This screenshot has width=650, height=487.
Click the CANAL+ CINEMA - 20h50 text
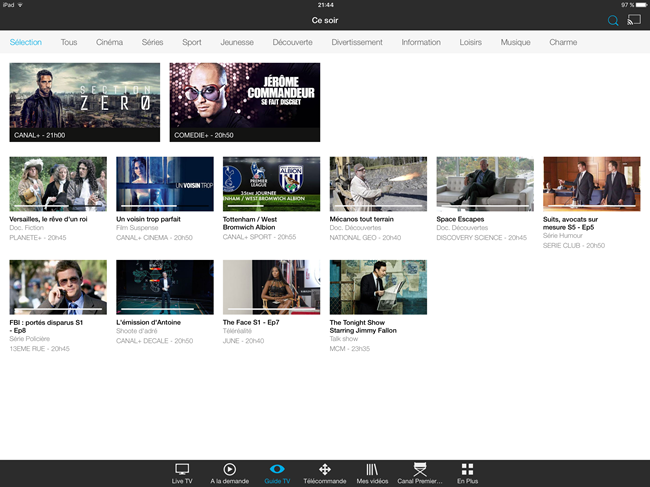[x=154, y=238]
